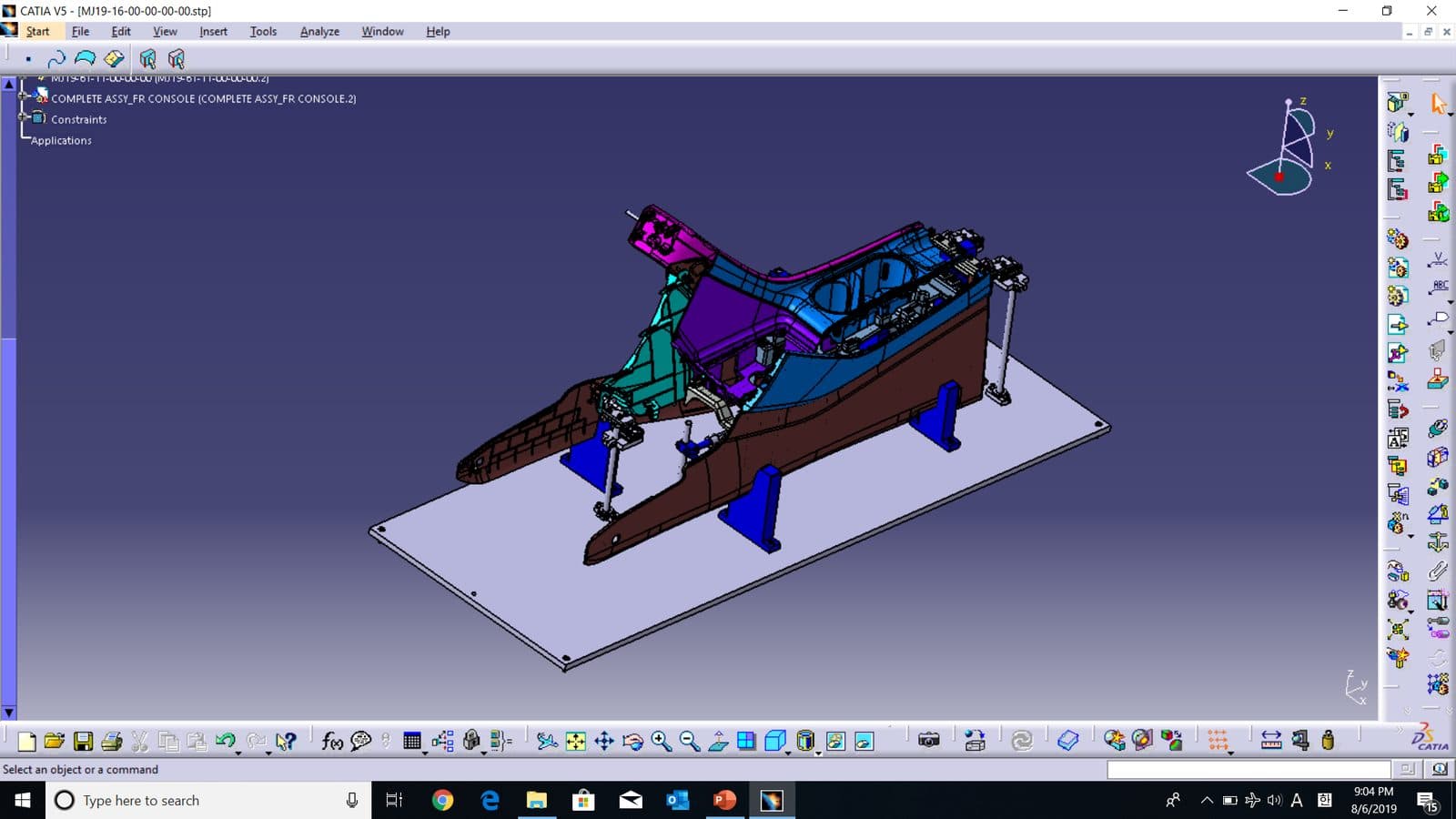
Task: Click tree scrollbar down arrow
Action: click(x=8, y=713)
